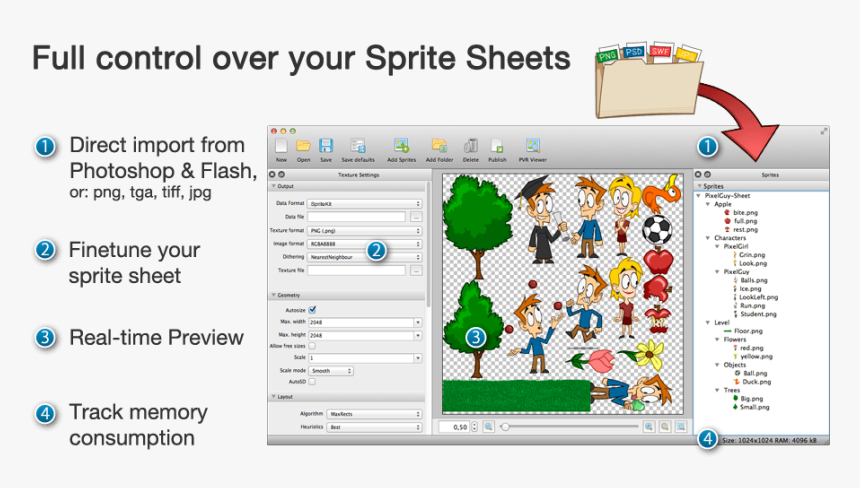Open the Data Format dropdown
The height and width of the screenshot is (488, 860).
[364, 203]
